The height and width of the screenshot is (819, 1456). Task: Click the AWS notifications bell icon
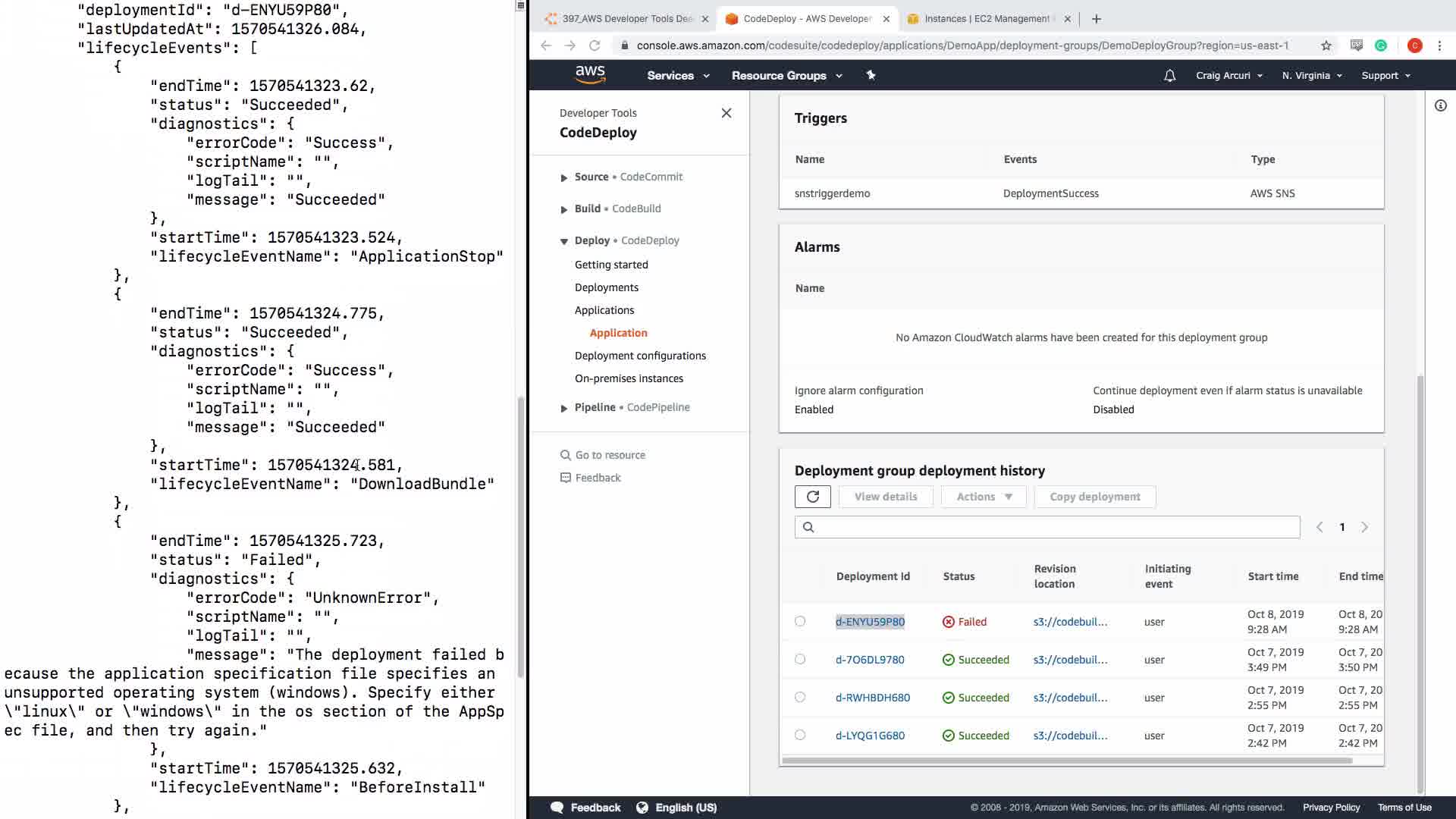point(1169,76)
